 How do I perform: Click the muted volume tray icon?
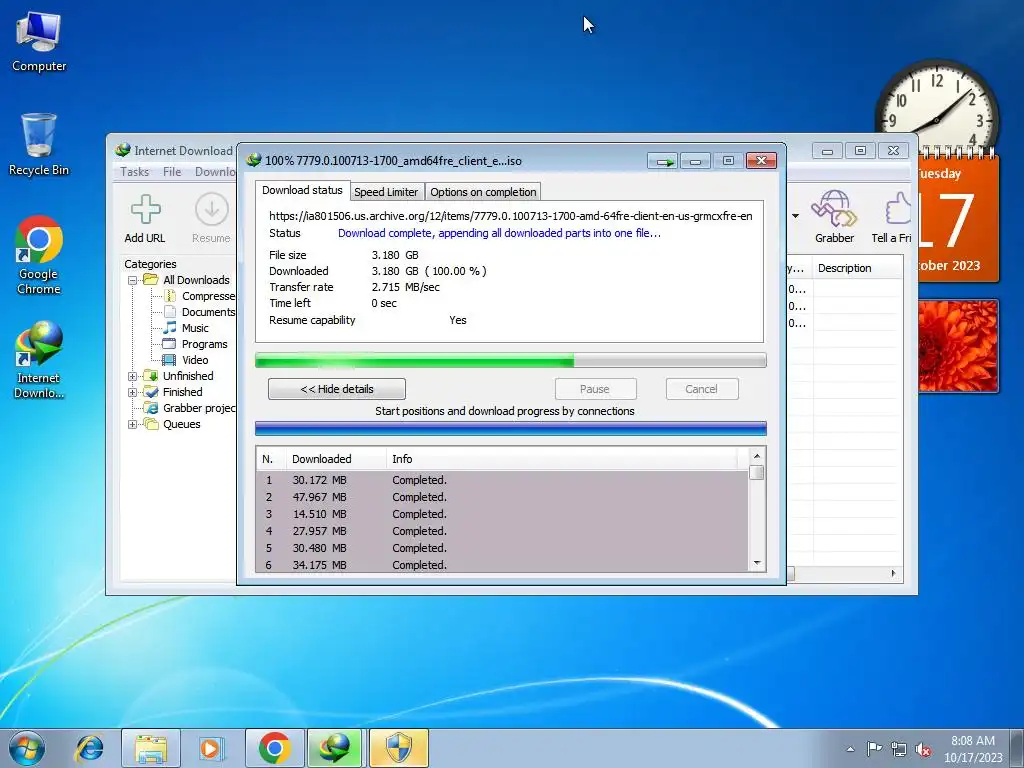[x=923, y=750]
